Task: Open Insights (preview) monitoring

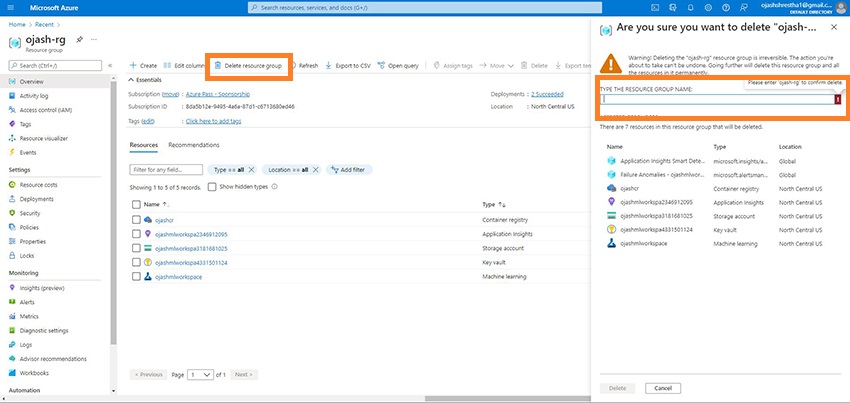Action: click(42, 288)
